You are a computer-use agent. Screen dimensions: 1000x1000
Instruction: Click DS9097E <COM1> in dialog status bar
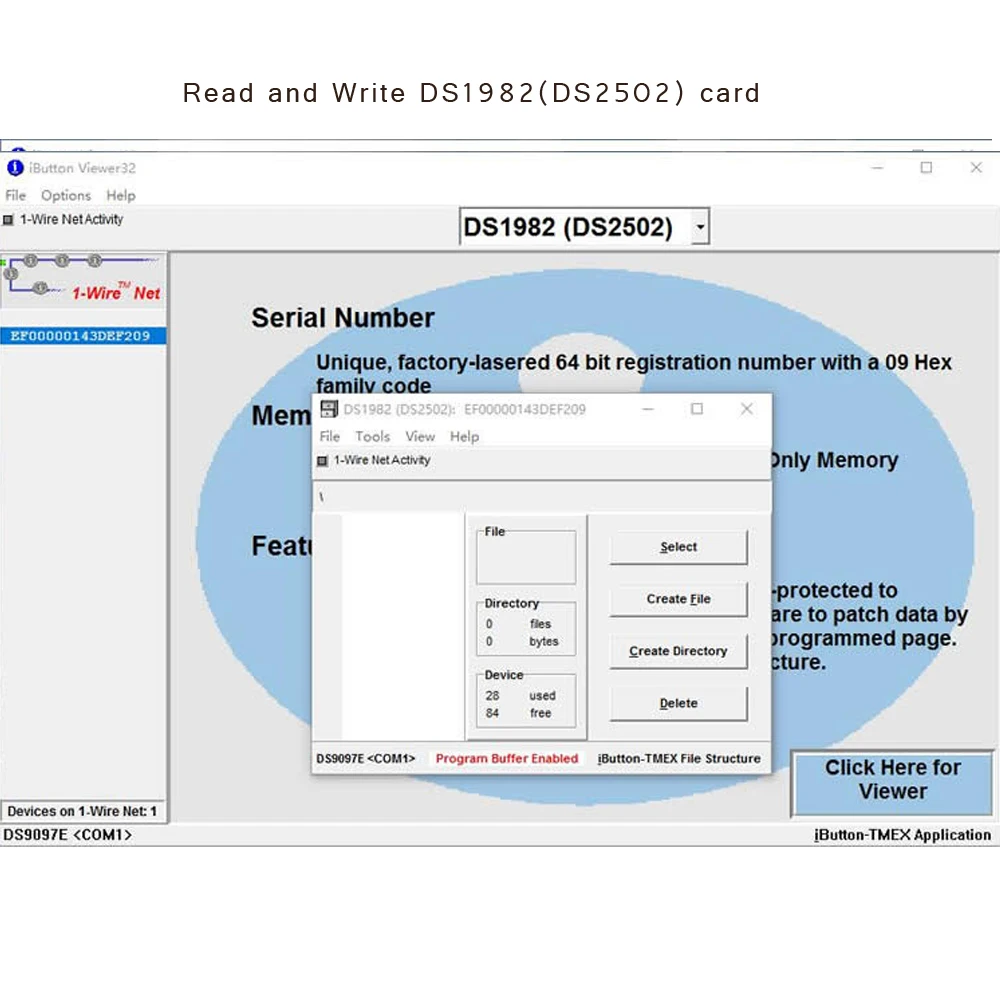[365, 758]
